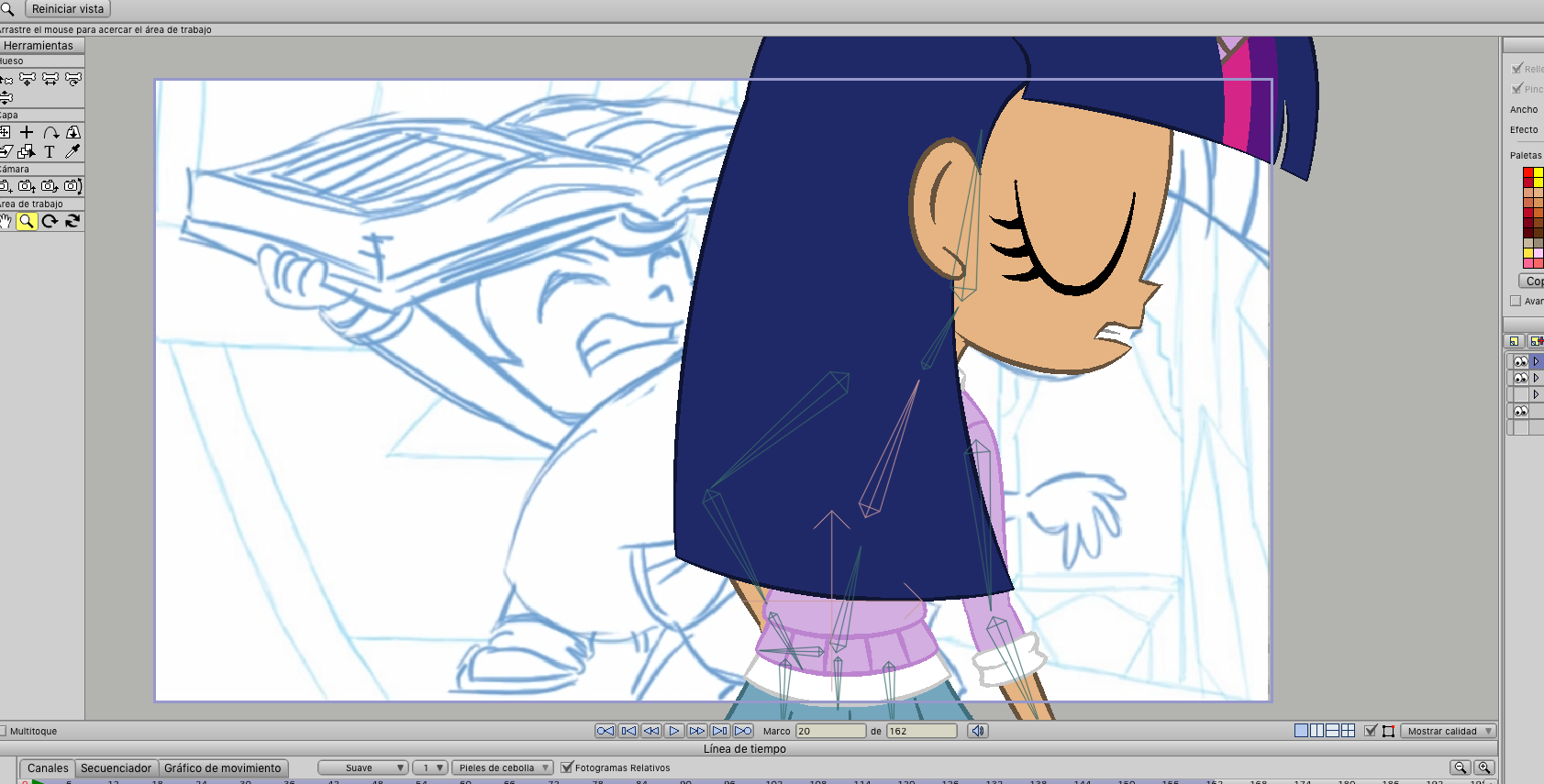Select the Orbit Workspace tool
Image resolution: width=1544 pixels, height=784 pixels.
[x=72, y=221]
